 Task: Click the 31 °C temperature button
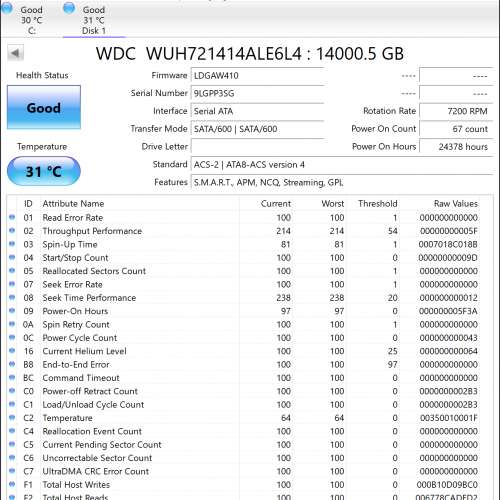coord(44,171)
